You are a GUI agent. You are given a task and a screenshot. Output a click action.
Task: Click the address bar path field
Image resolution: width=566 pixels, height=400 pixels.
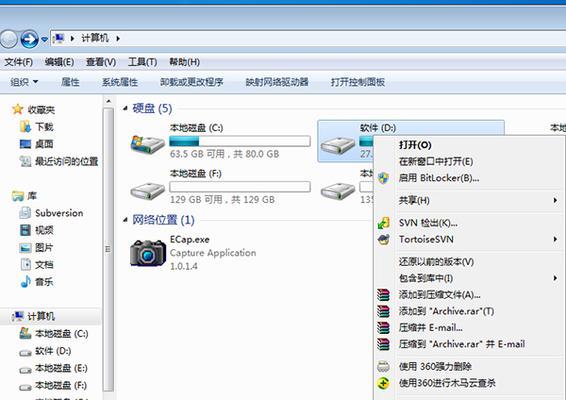(308, 38)
